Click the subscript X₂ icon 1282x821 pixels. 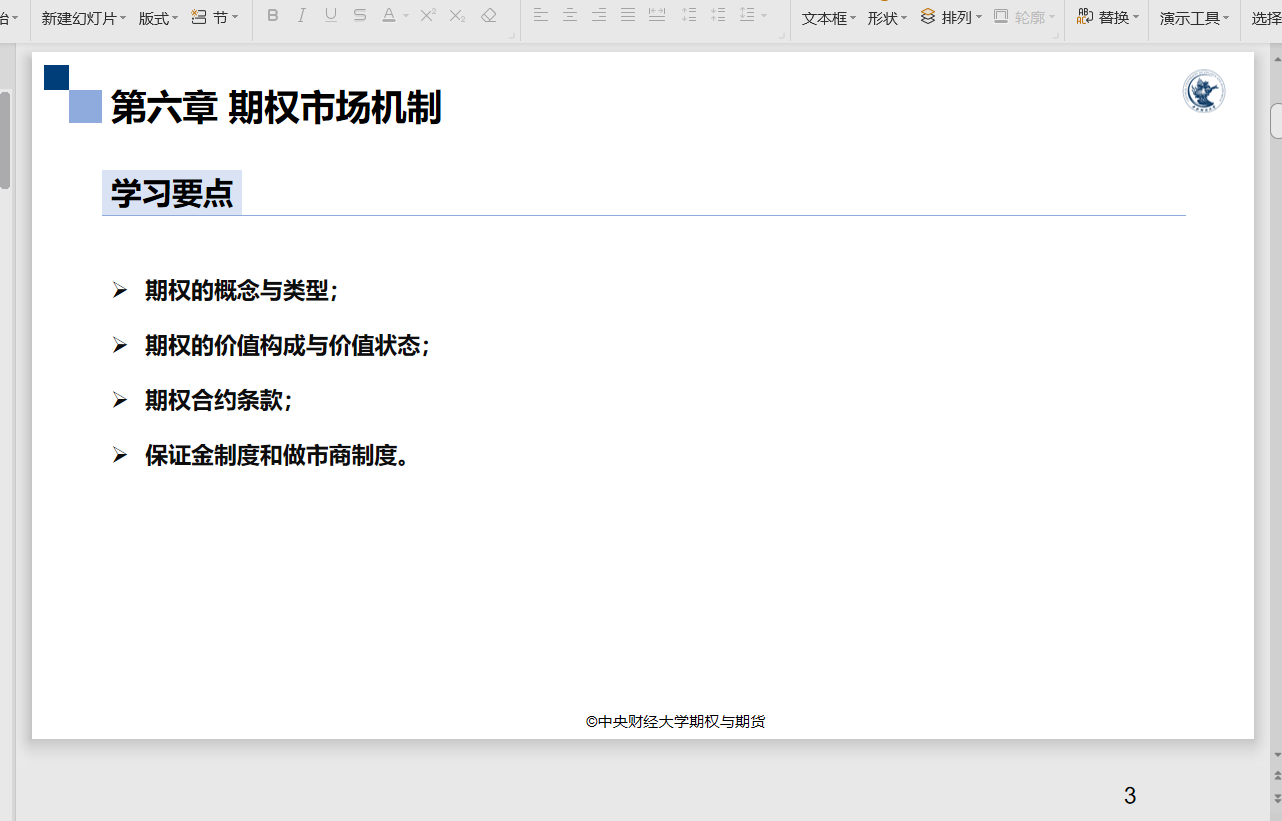tap(457, 16)
